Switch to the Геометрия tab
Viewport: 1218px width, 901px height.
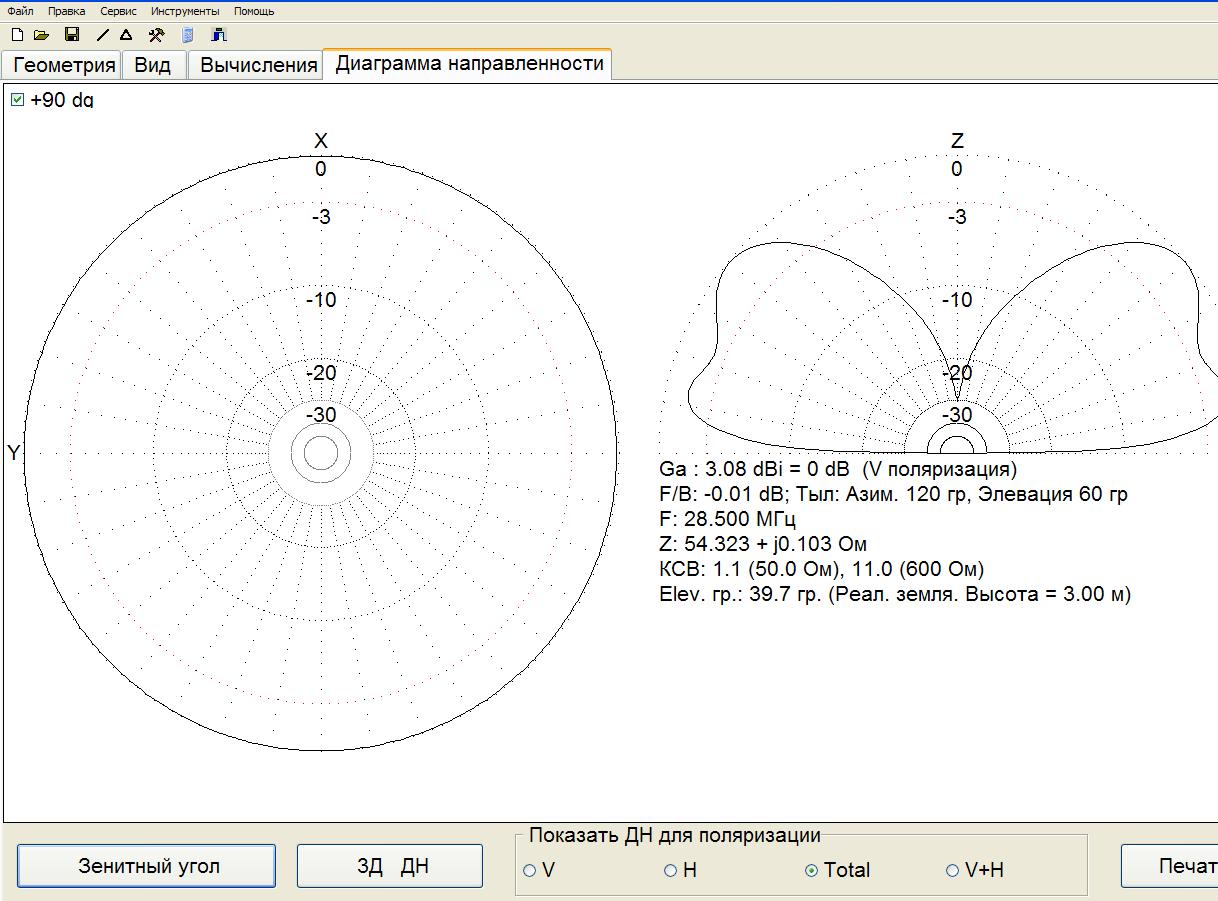click(64, 65)
